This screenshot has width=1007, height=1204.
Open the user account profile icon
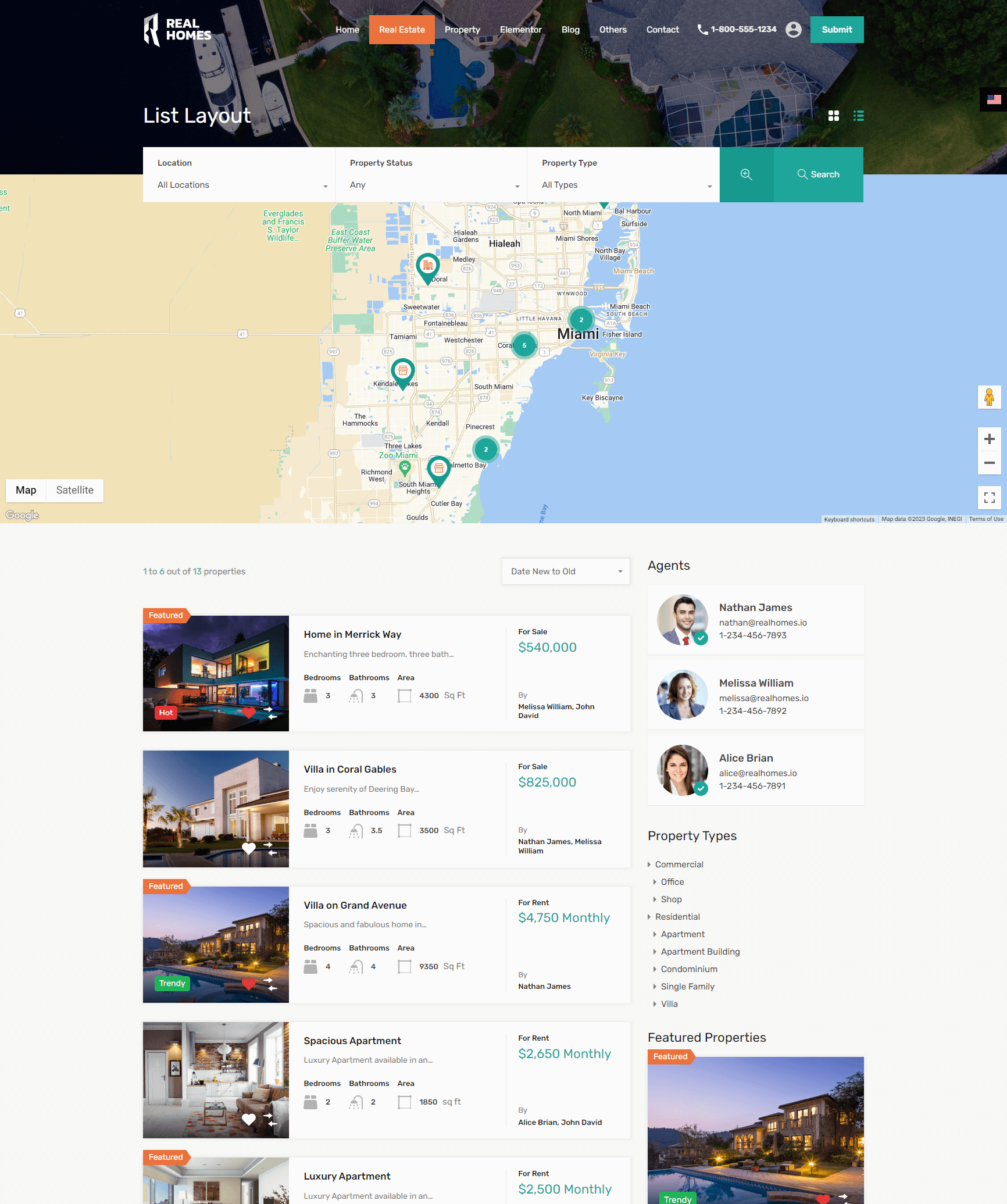click(x=793, y=30)
